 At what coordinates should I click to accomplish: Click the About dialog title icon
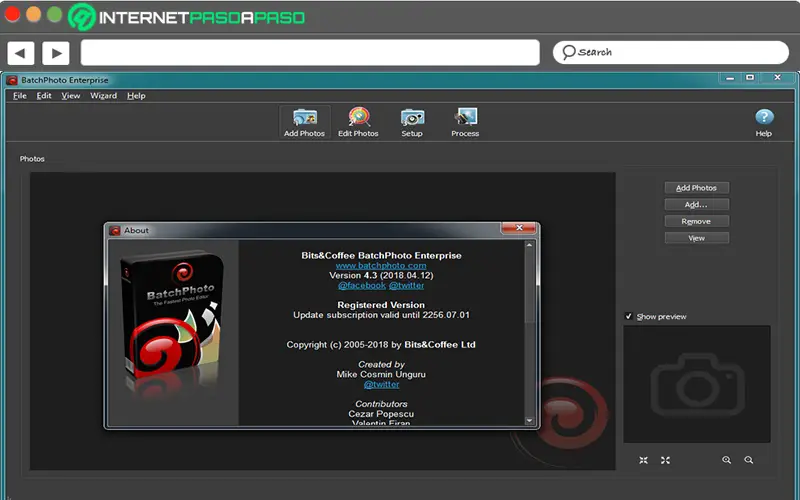[x=115, y=231]
